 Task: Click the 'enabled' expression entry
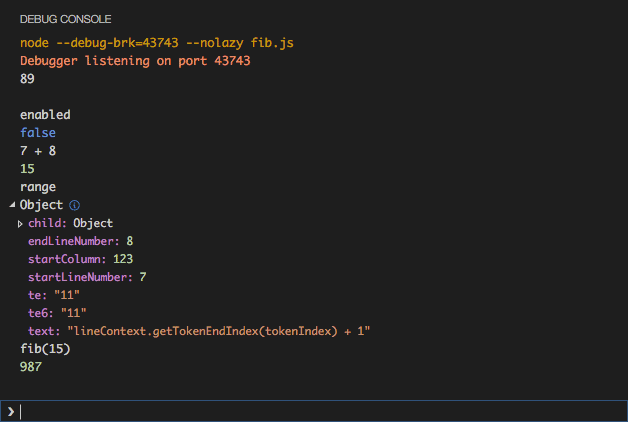pyautogui.click(x=45, y=115)
